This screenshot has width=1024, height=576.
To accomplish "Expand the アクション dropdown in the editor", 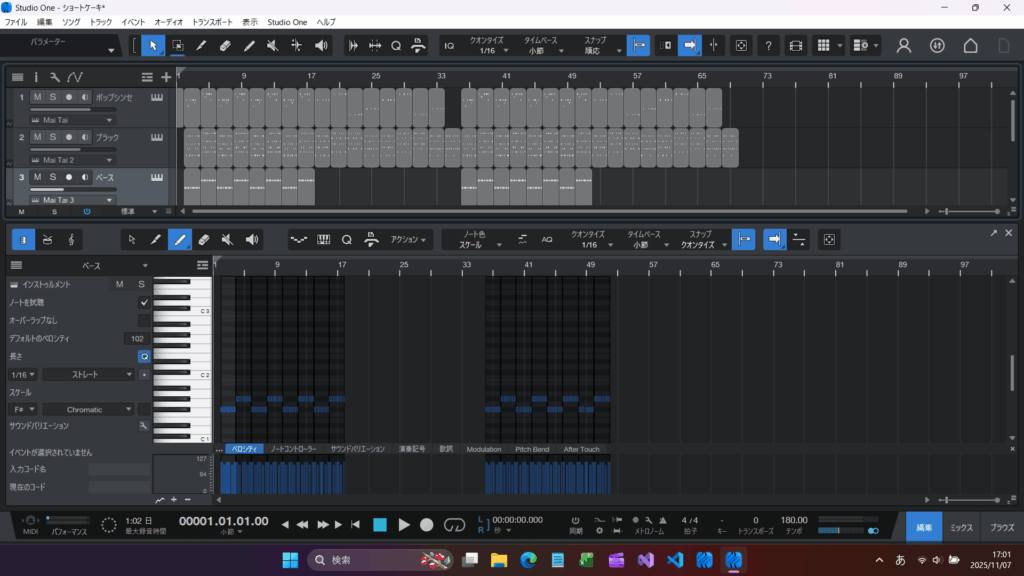I will point(410,240).
